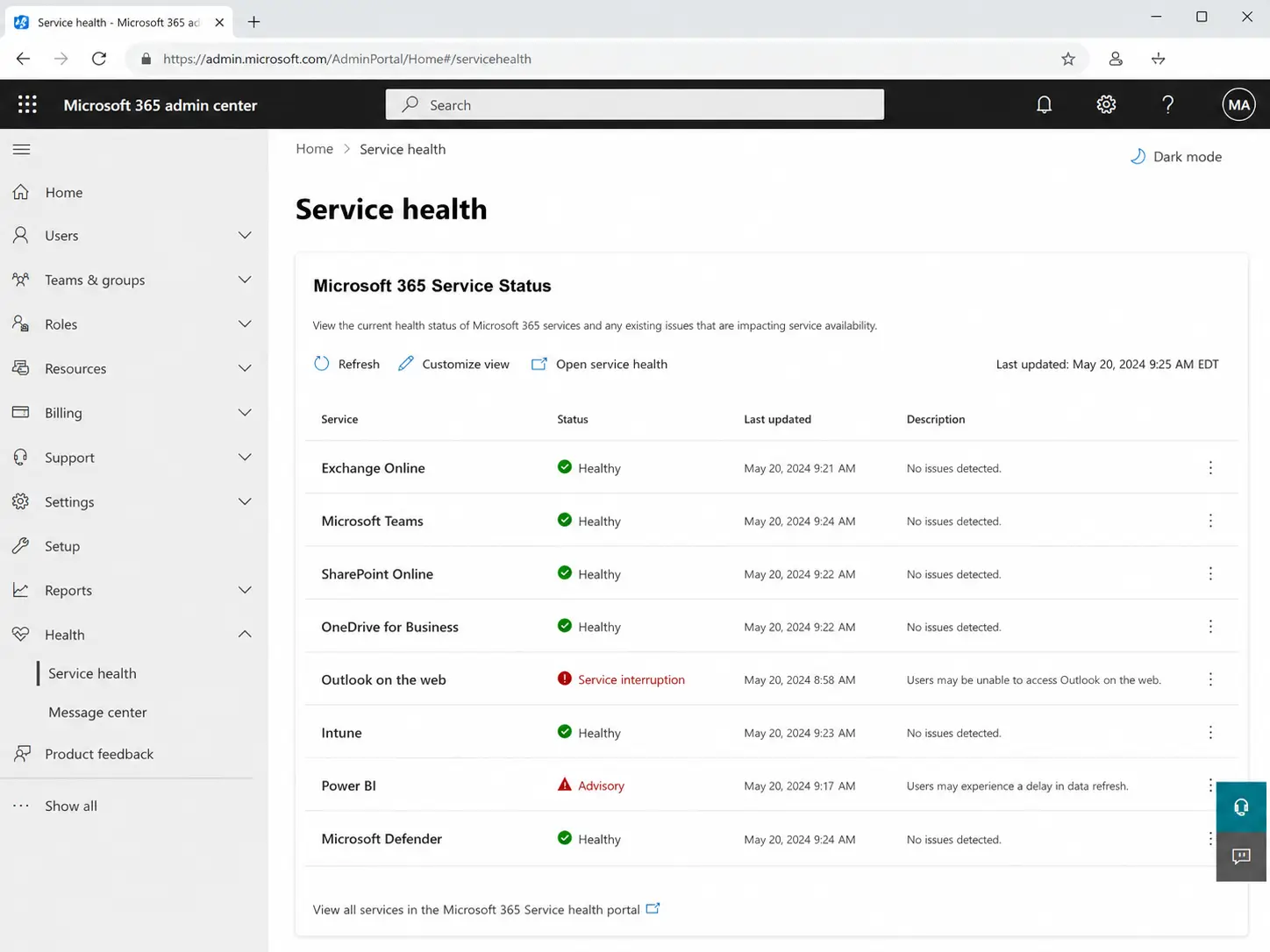The height and width of the screenshot is (952, 1270).
Task: Open browser downloads icon
Action: click(x=1158, y=59)
